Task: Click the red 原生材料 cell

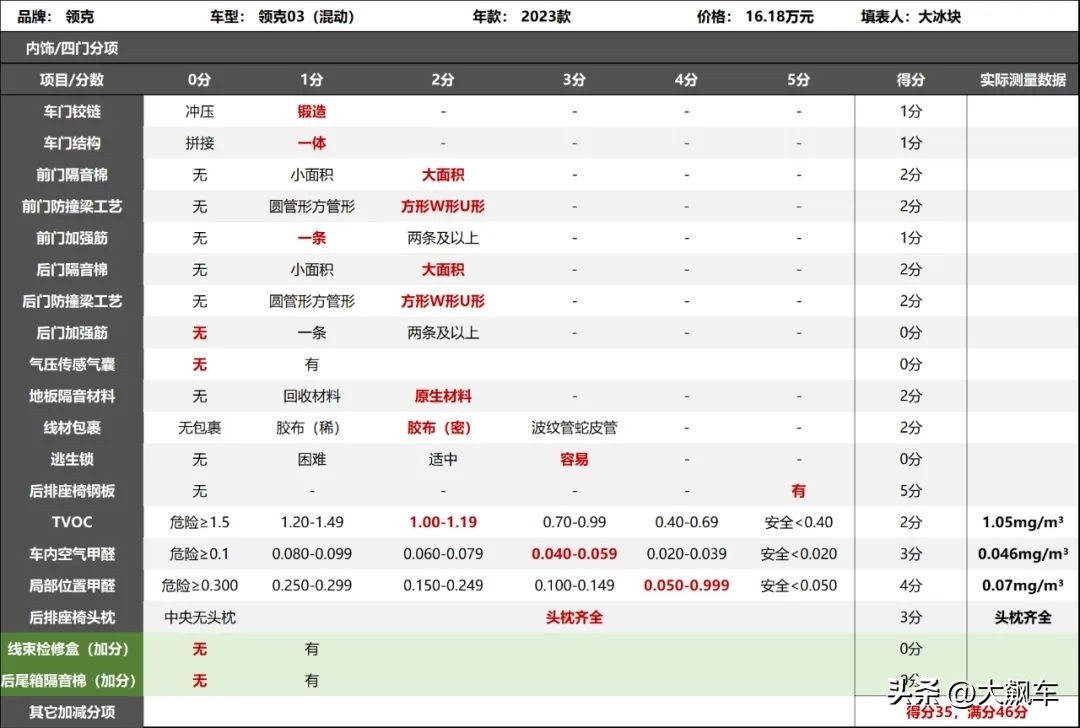Action: (x=442, y=396)
